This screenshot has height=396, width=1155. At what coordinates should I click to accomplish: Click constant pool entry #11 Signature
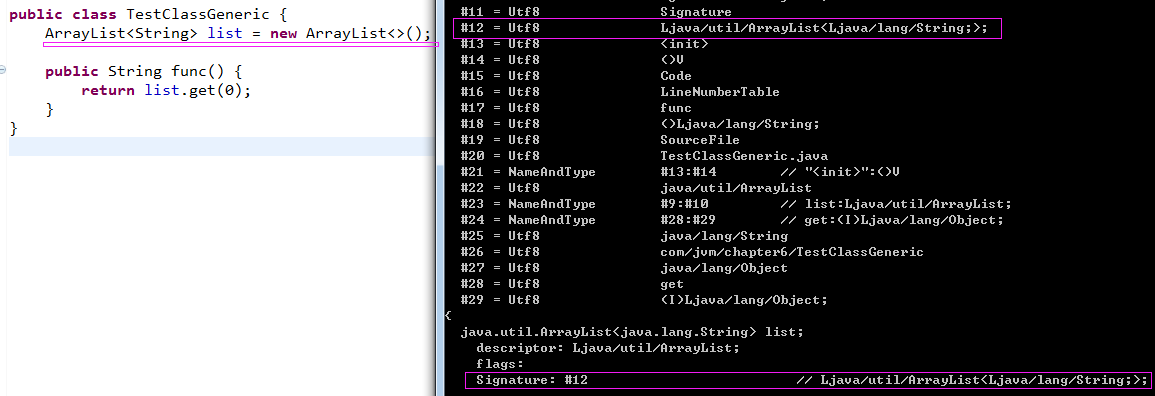coord(596,12)
